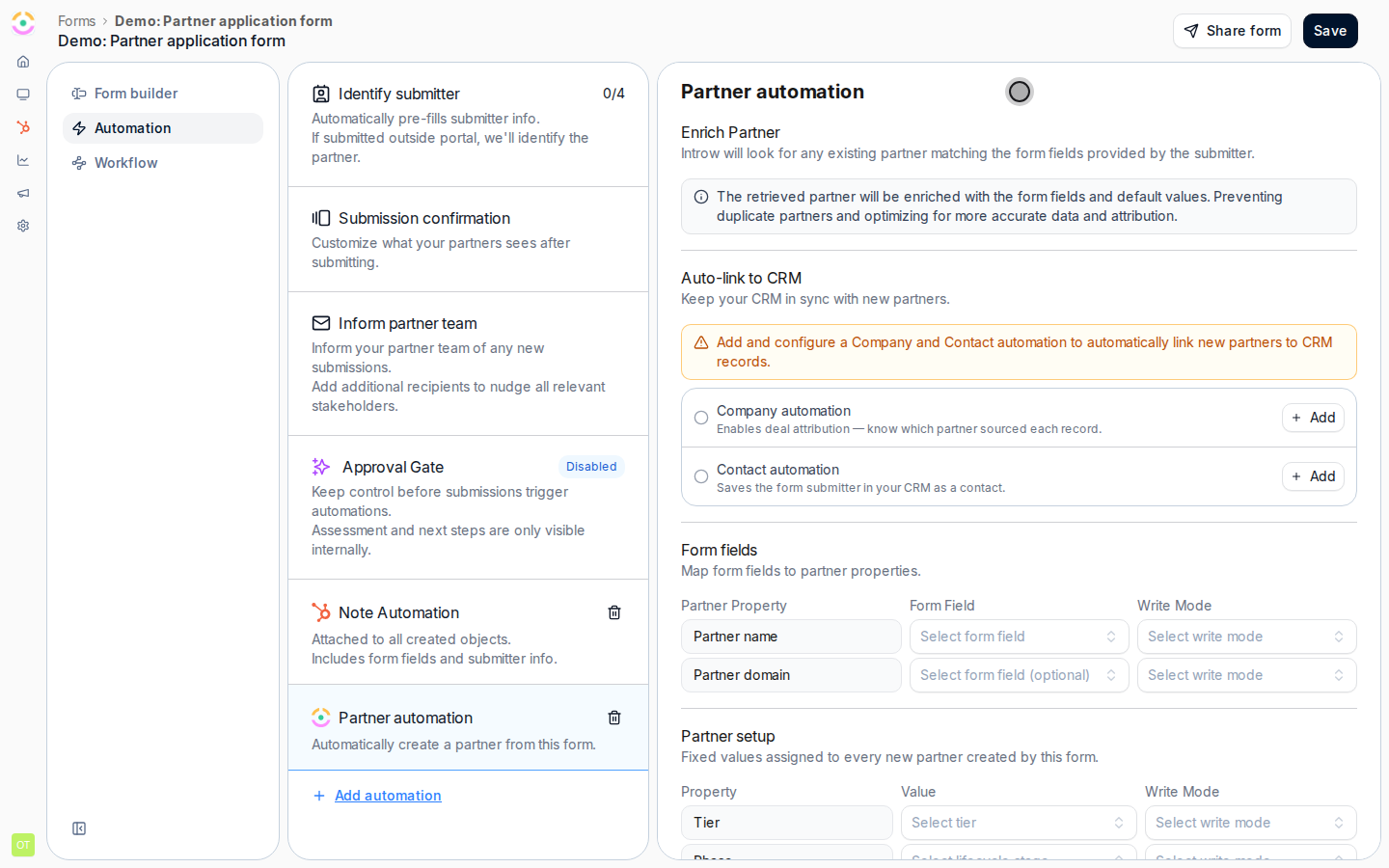Click the Introw logo in the sidebar
The width and height of the screenshot is (1389, 868).
tap(23, 22)
